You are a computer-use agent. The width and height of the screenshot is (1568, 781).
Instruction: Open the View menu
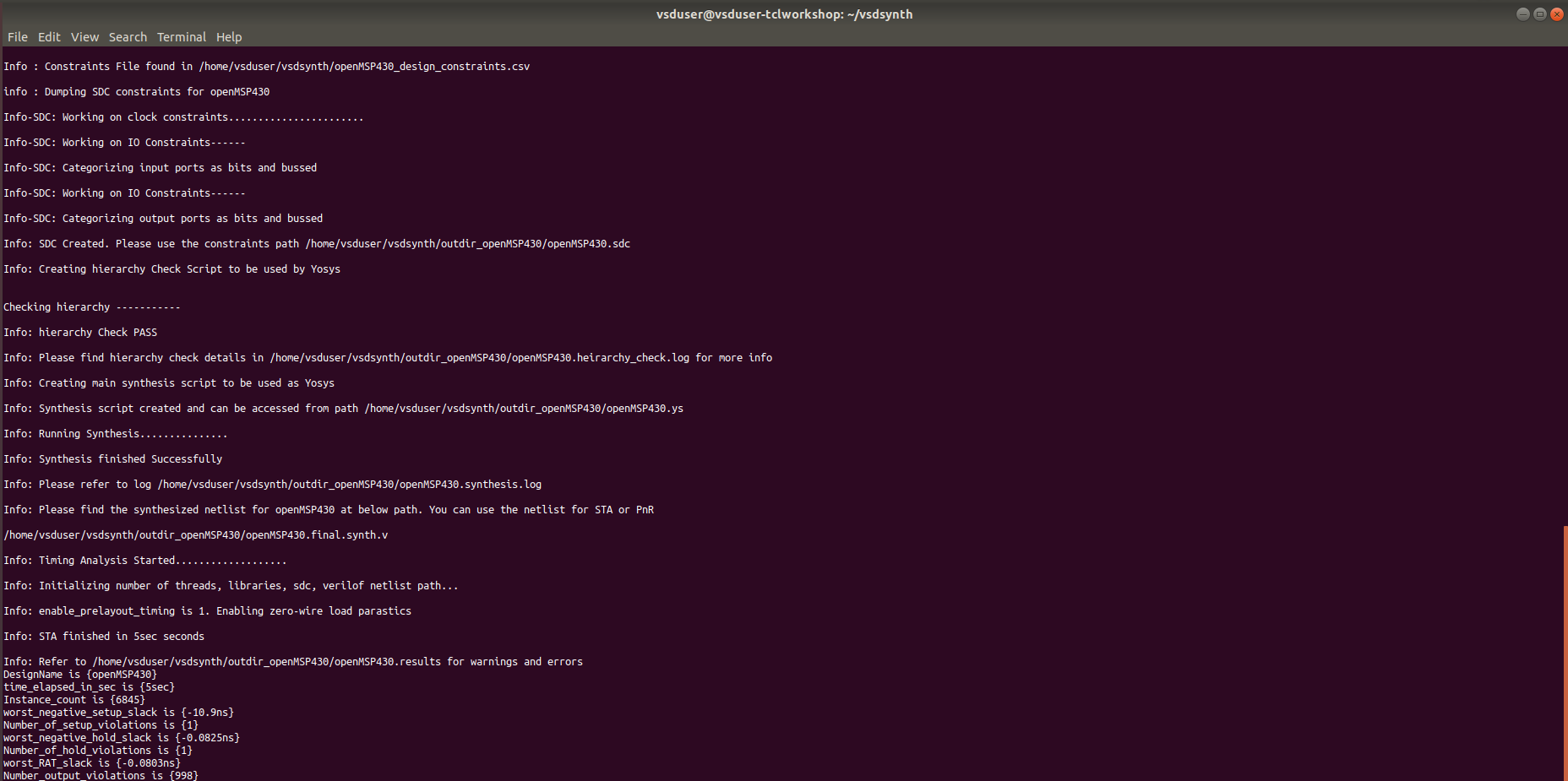tap(84, 36)
